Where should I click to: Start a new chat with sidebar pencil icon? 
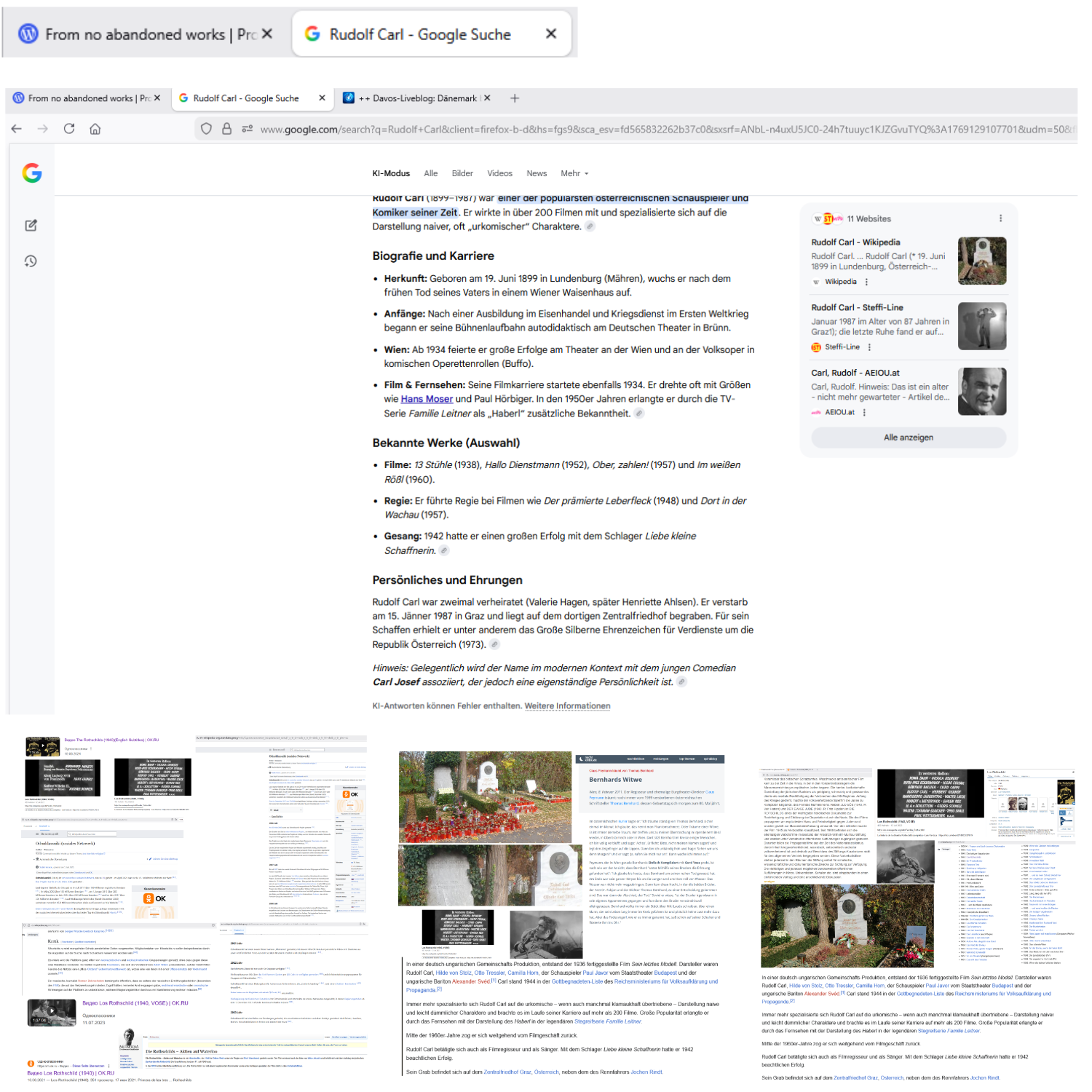click(x=31, y=226)
